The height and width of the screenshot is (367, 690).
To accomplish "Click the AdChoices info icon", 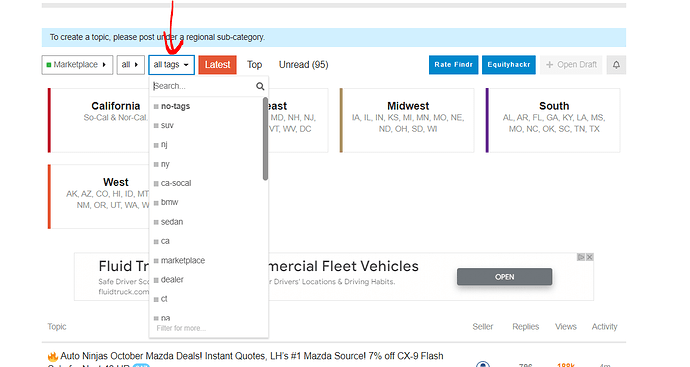I will 581,257.
